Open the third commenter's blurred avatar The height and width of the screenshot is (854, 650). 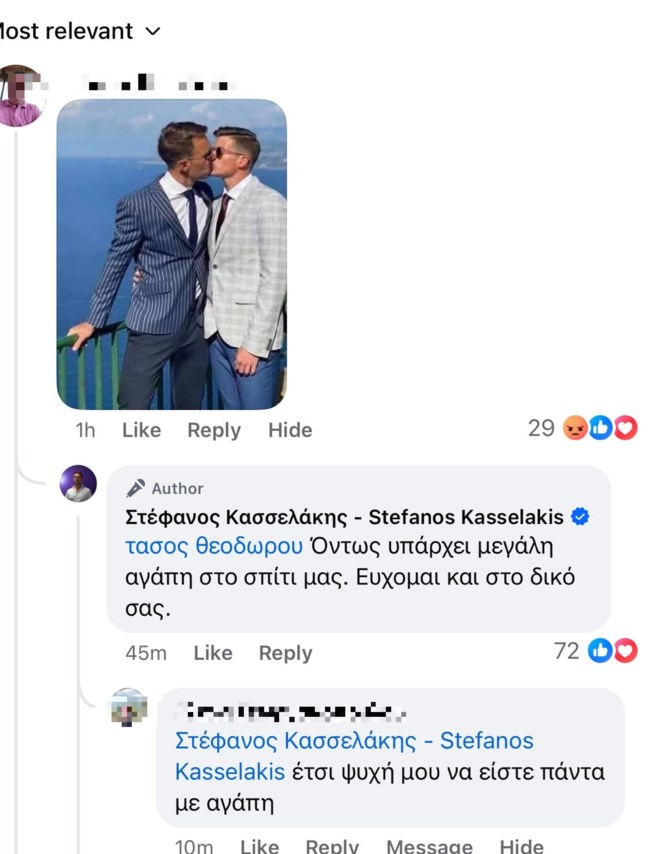pyautogui.click(x=129, y=708)
